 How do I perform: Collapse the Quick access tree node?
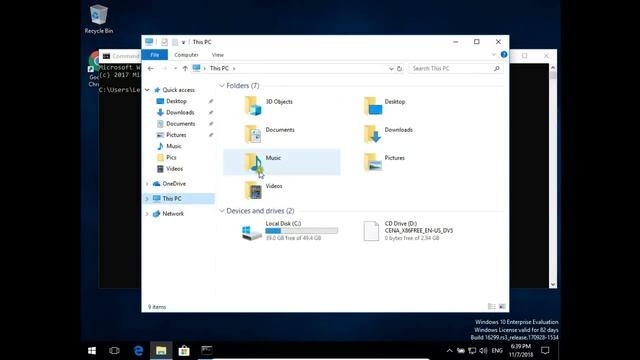point(147,90)
